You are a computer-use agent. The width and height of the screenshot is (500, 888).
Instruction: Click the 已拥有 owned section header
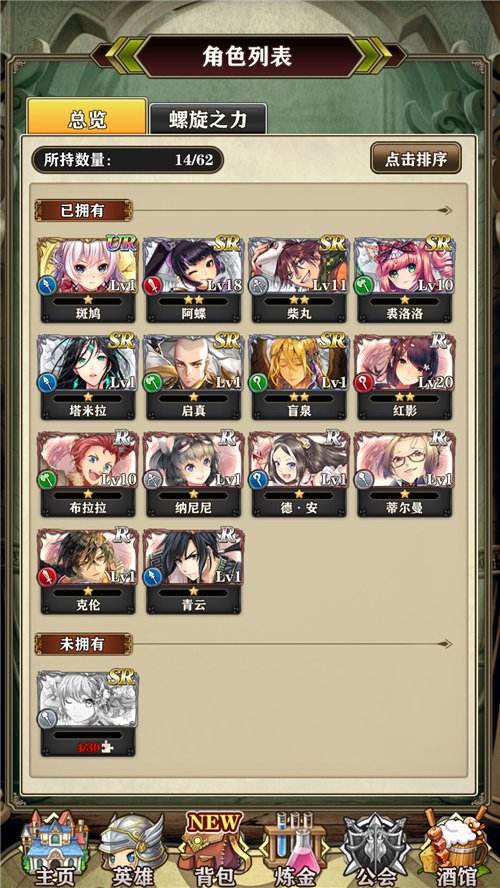coord(83,210)
